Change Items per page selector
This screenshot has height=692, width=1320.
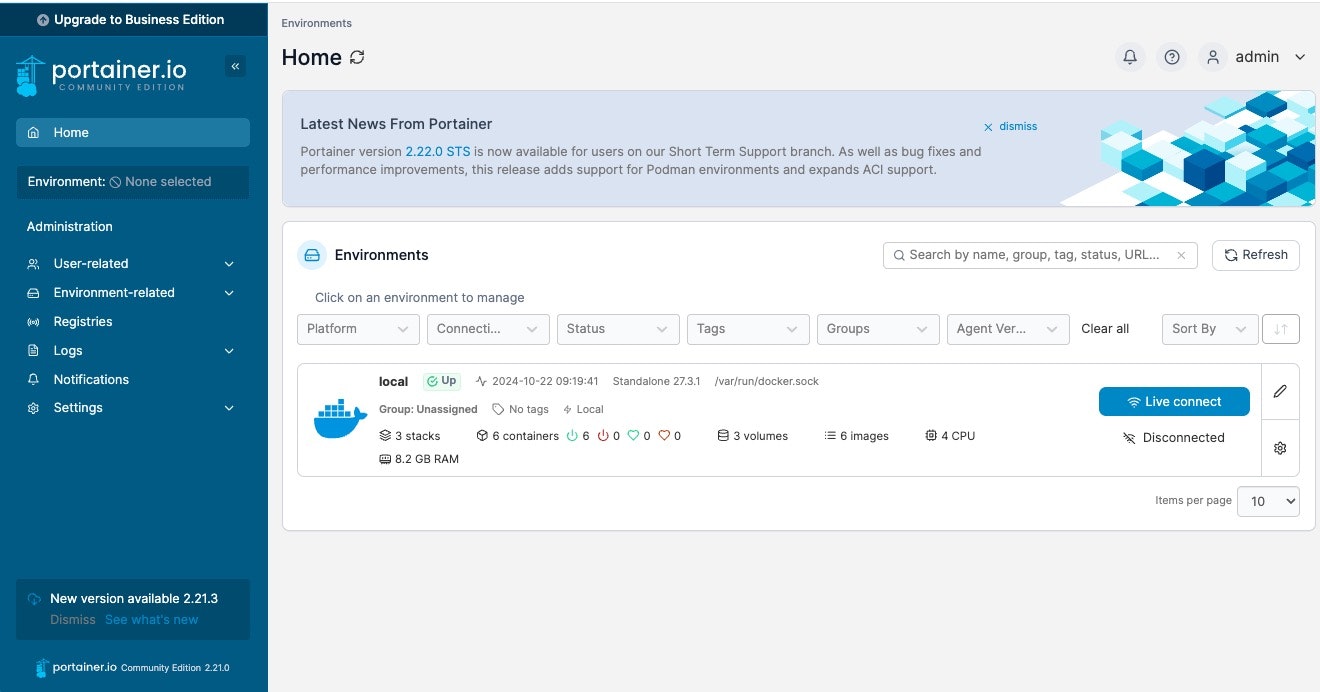coord(1268,501)
